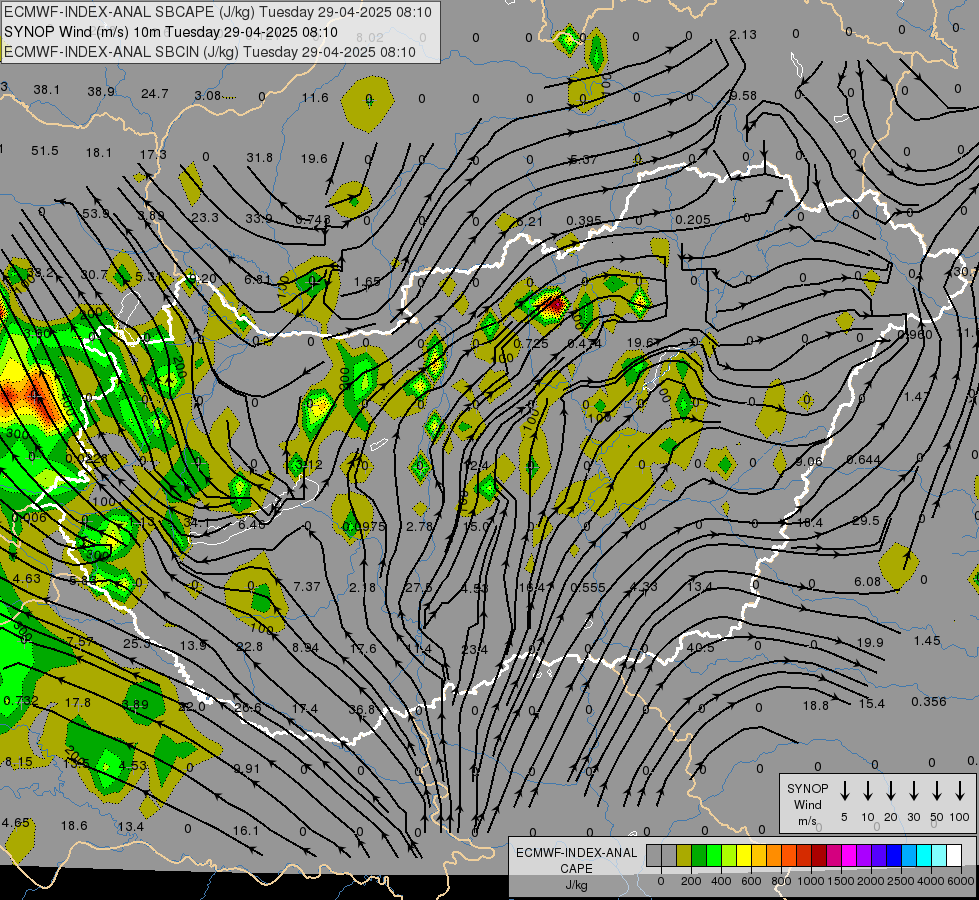Click the map value 31.8

pyautogui.click(x=260, y=157)
